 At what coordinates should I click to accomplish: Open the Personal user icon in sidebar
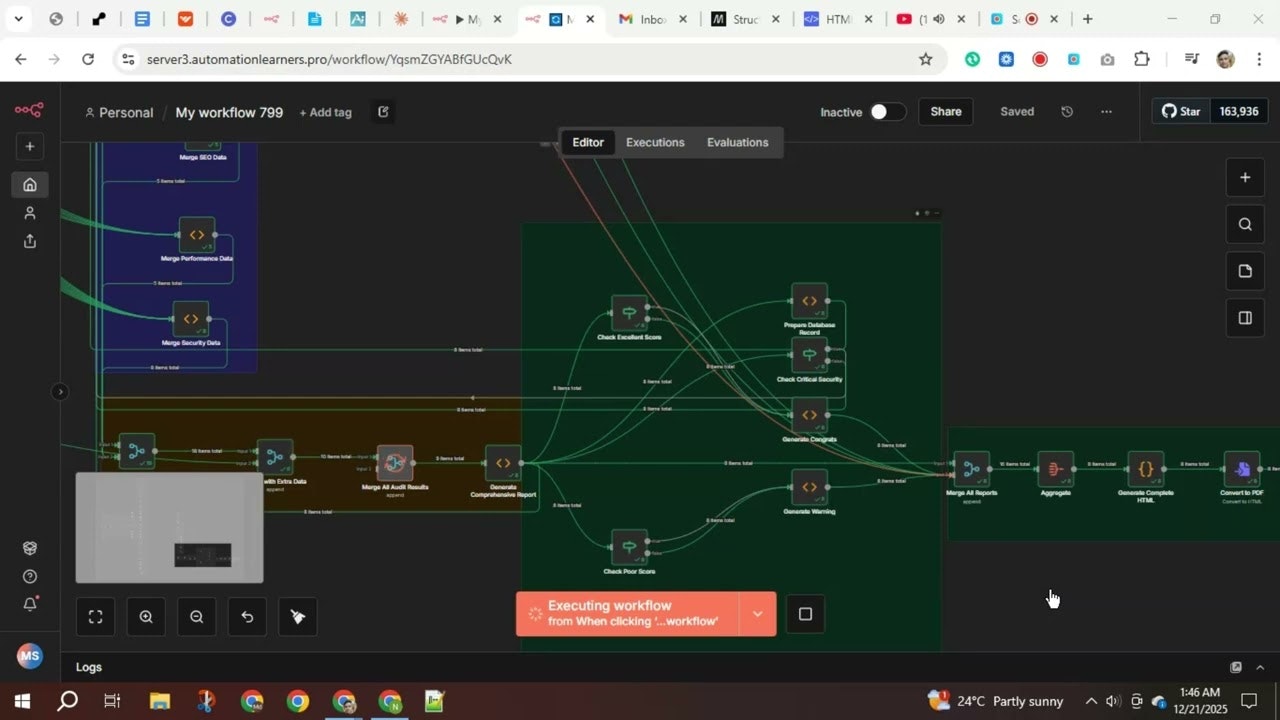click(x=30, y=213)
